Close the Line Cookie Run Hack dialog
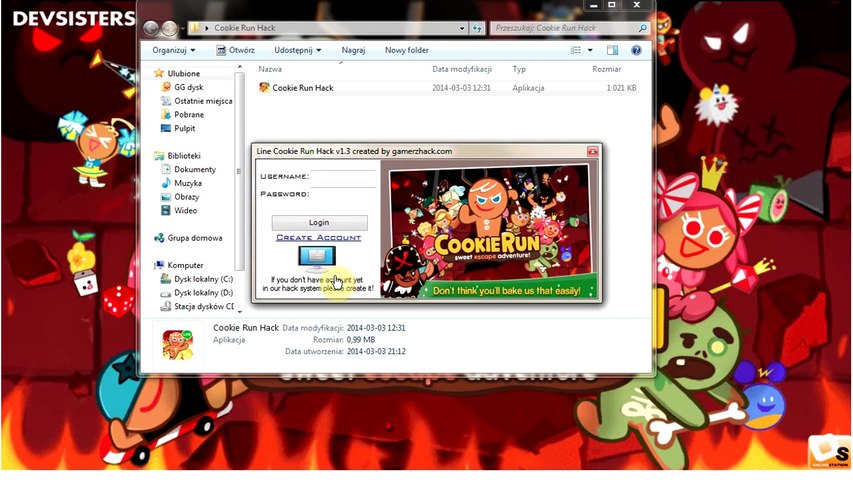Image resolution: width=853 pixels, height=480 pixels. tap(592, 151)
